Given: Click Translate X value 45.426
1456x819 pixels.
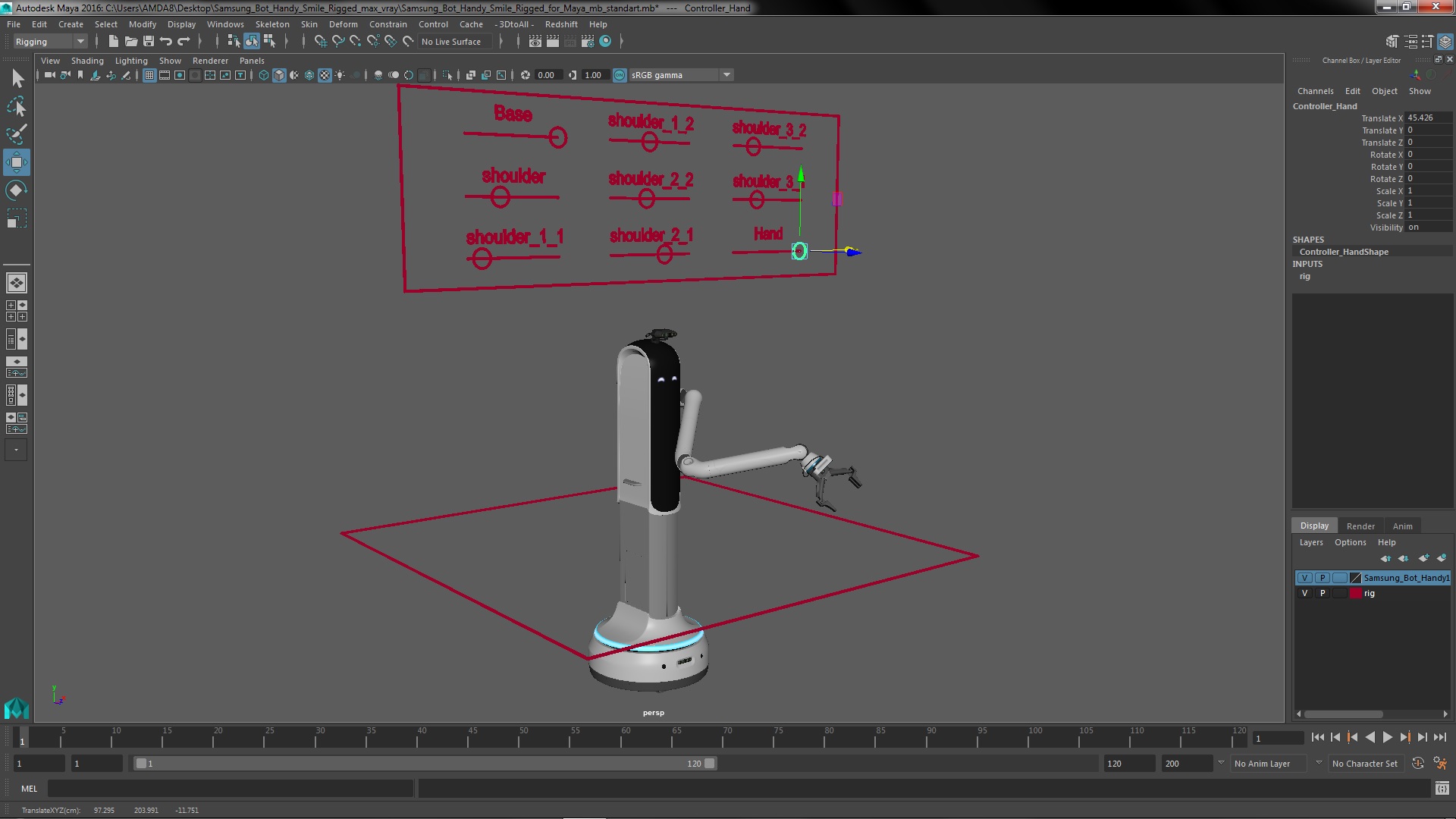Looking at the screenshot, I should (1429, 118).
